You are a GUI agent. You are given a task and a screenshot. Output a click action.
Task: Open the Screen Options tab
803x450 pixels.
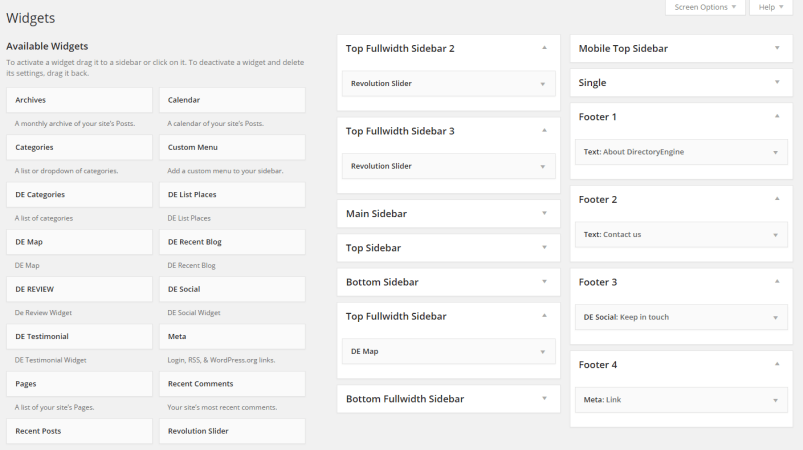tap(704, 7)
